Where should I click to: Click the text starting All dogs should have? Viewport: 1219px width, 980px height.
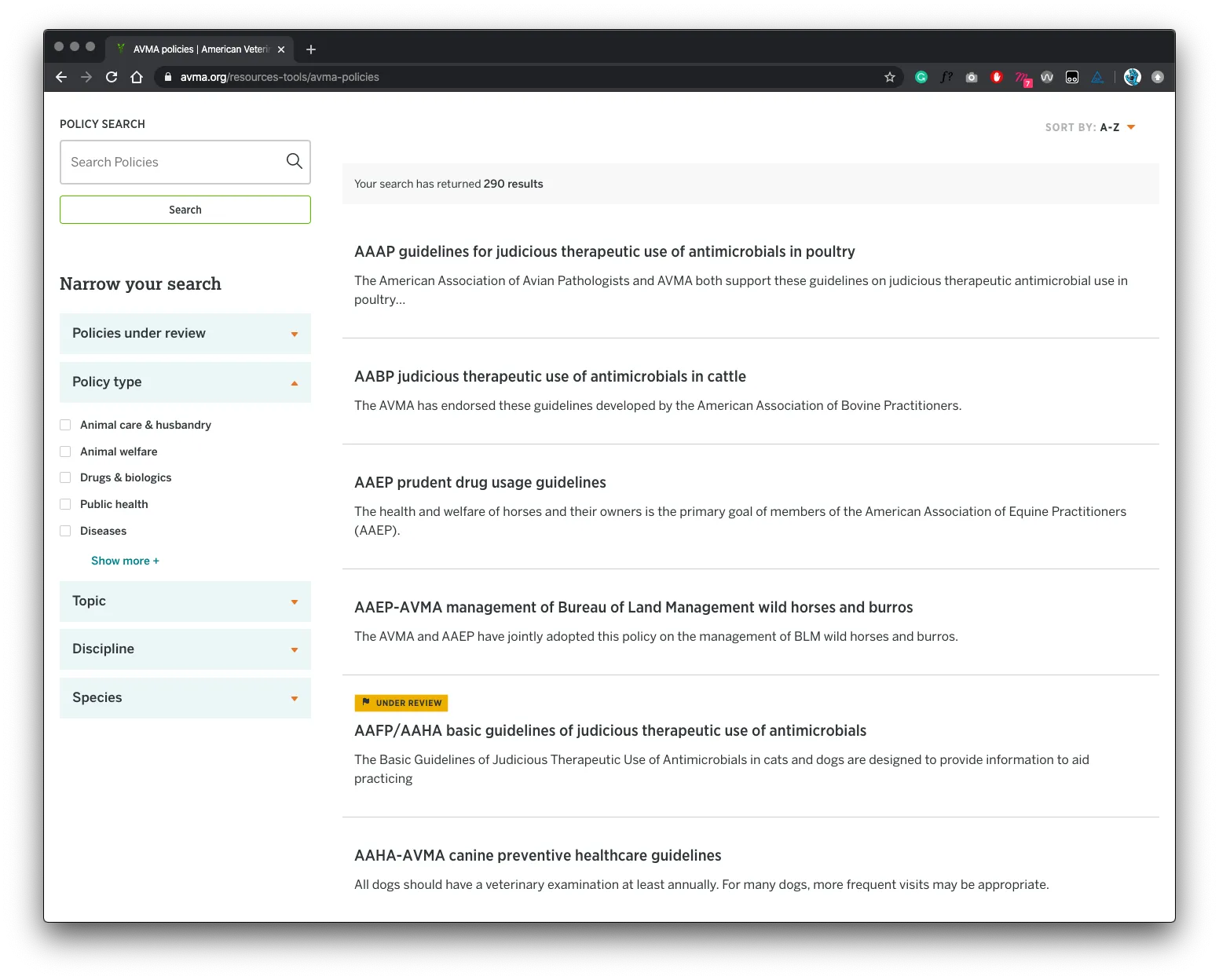click(x=701, y=884)
